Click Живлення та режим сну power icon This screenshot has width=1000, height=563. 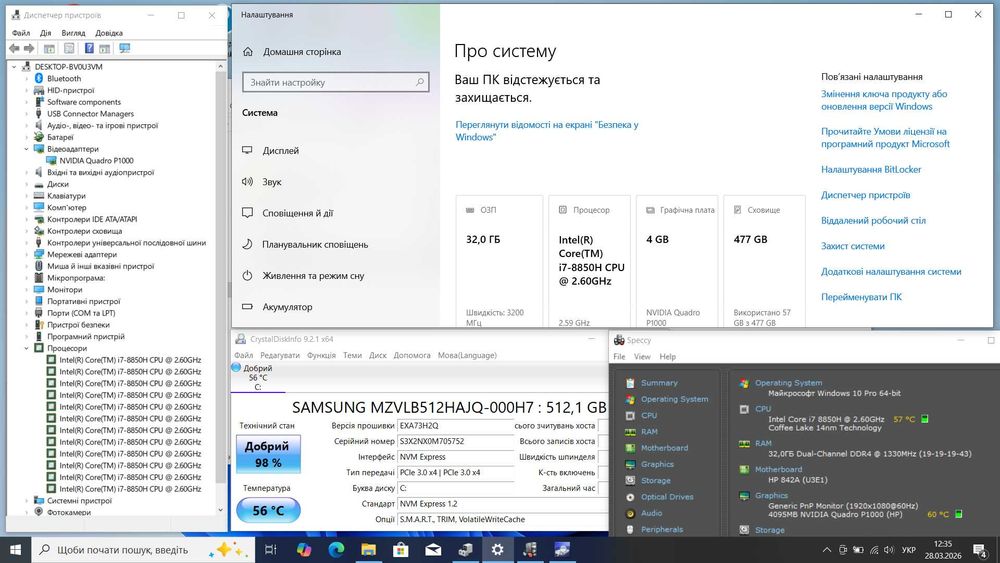click(247, 275)
